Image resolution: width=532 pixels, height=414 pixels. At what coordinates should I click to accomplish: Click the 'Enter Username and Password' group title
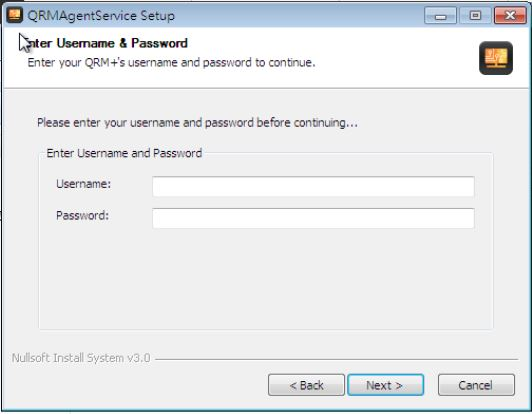124,153
